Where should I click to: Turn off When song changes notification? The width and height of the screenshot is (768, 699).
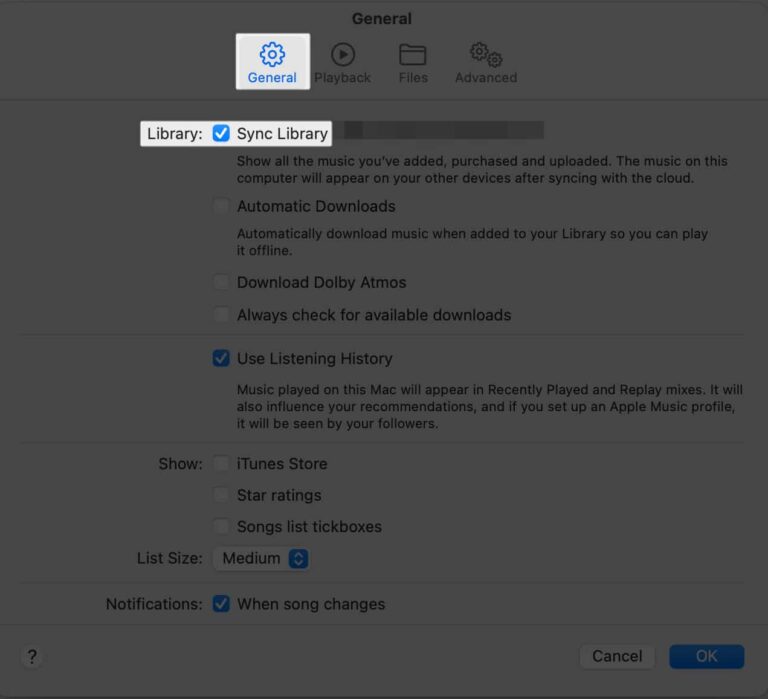click(x=221, y=604)
